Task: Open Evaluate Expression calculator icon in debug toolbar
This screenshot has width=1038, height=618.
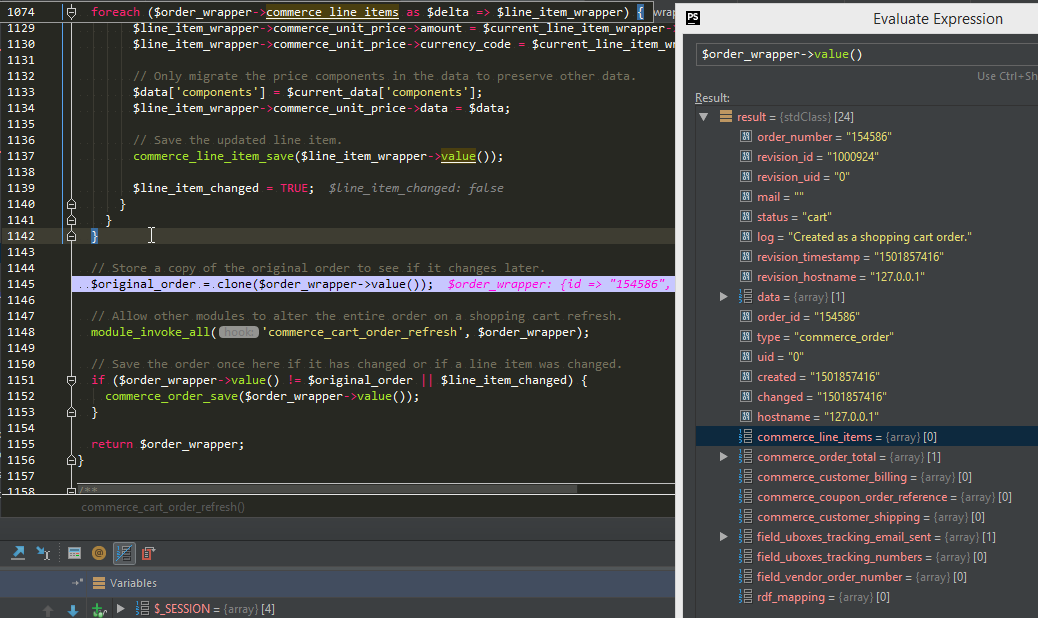Action: click(74, 552)
